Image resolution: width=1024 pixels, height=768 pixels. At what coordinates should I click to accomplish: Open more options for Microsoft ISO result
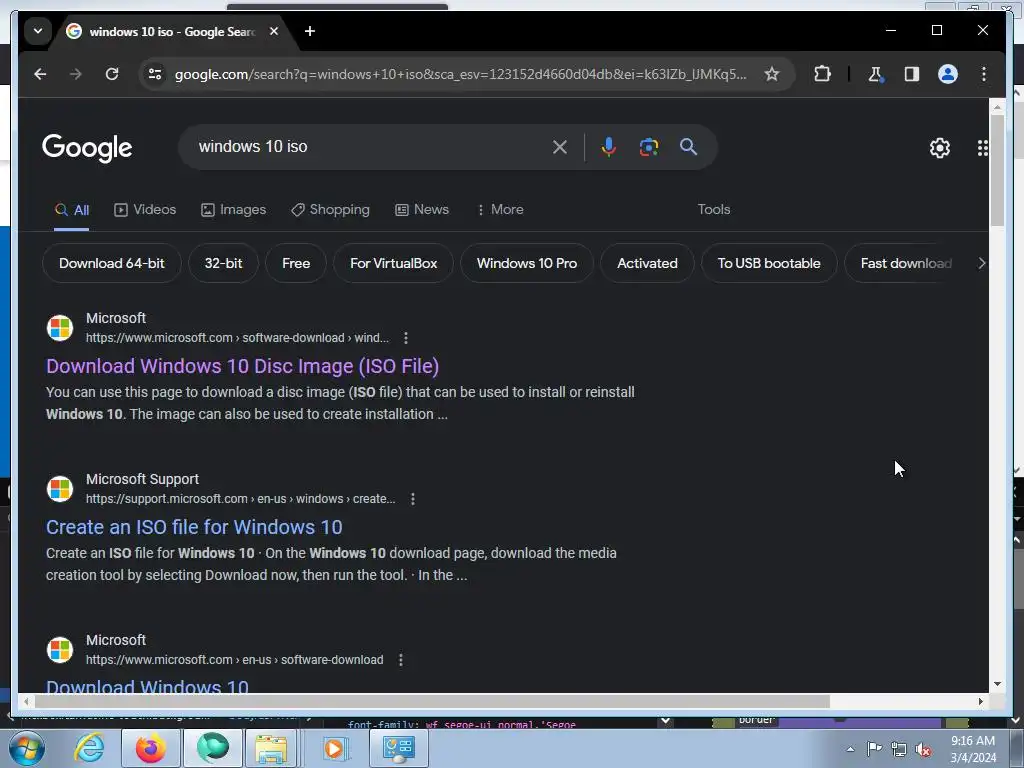tap(406, 338)
